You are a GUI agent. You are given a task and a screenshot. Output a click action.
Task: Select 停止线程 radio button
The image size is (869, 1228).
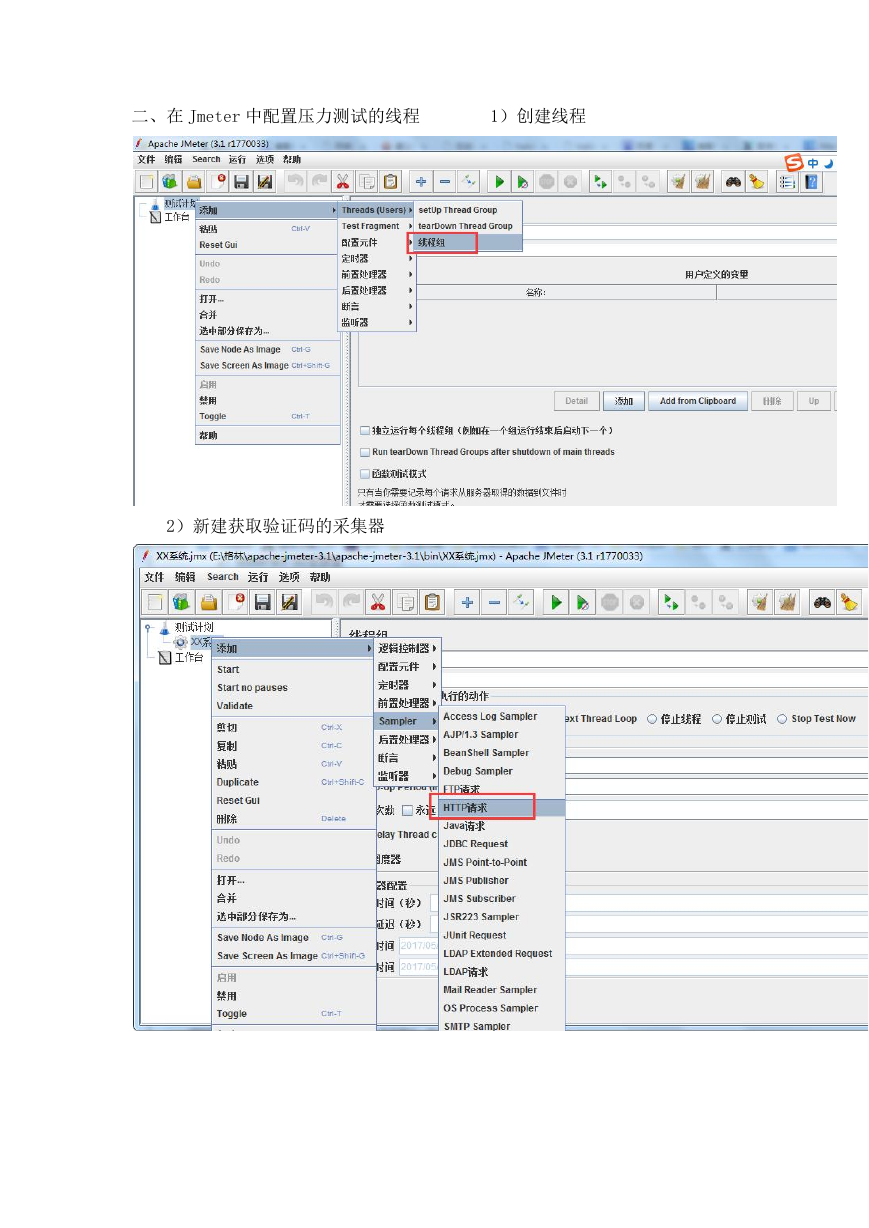[652, 719]
